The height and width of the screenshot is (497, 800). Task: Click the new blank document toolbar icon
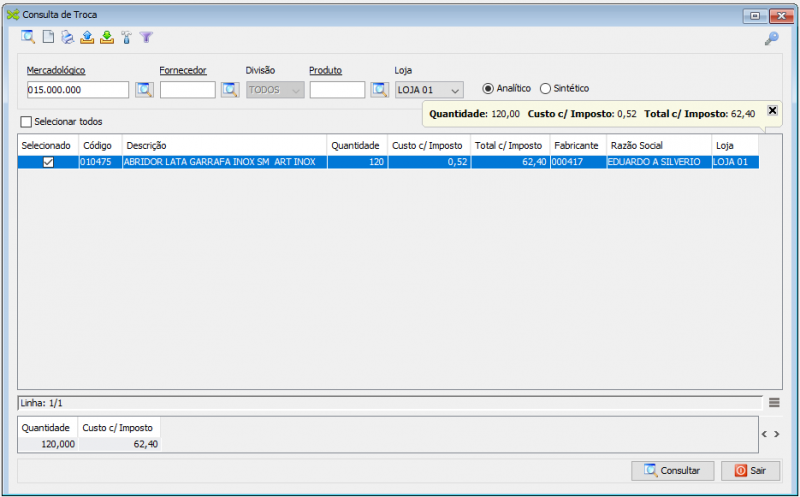click(x=47, y=38)
